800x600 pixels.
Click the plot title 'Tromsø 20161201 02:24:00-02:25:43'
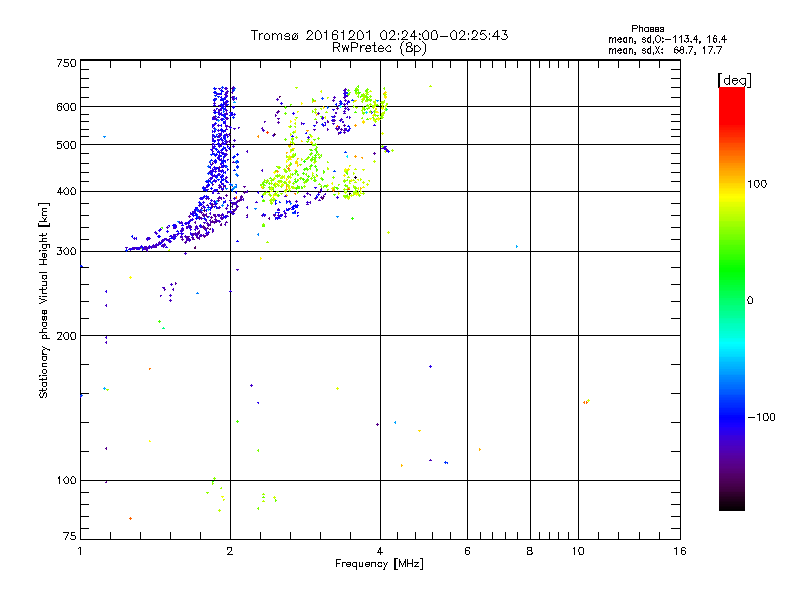pyautogui.click(x=379, y=35)
